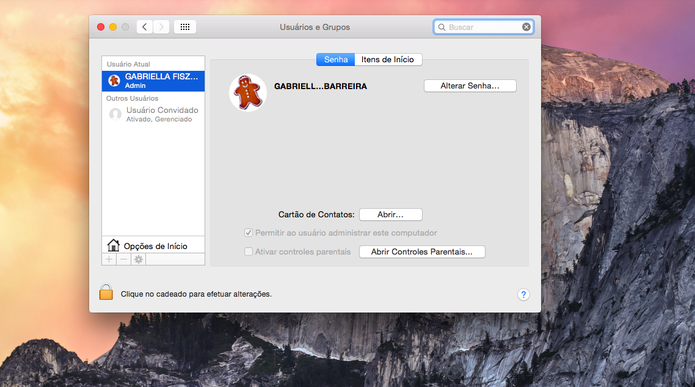Click the minus button to remove user
This screenshot has width=695, height=387.
124,259
